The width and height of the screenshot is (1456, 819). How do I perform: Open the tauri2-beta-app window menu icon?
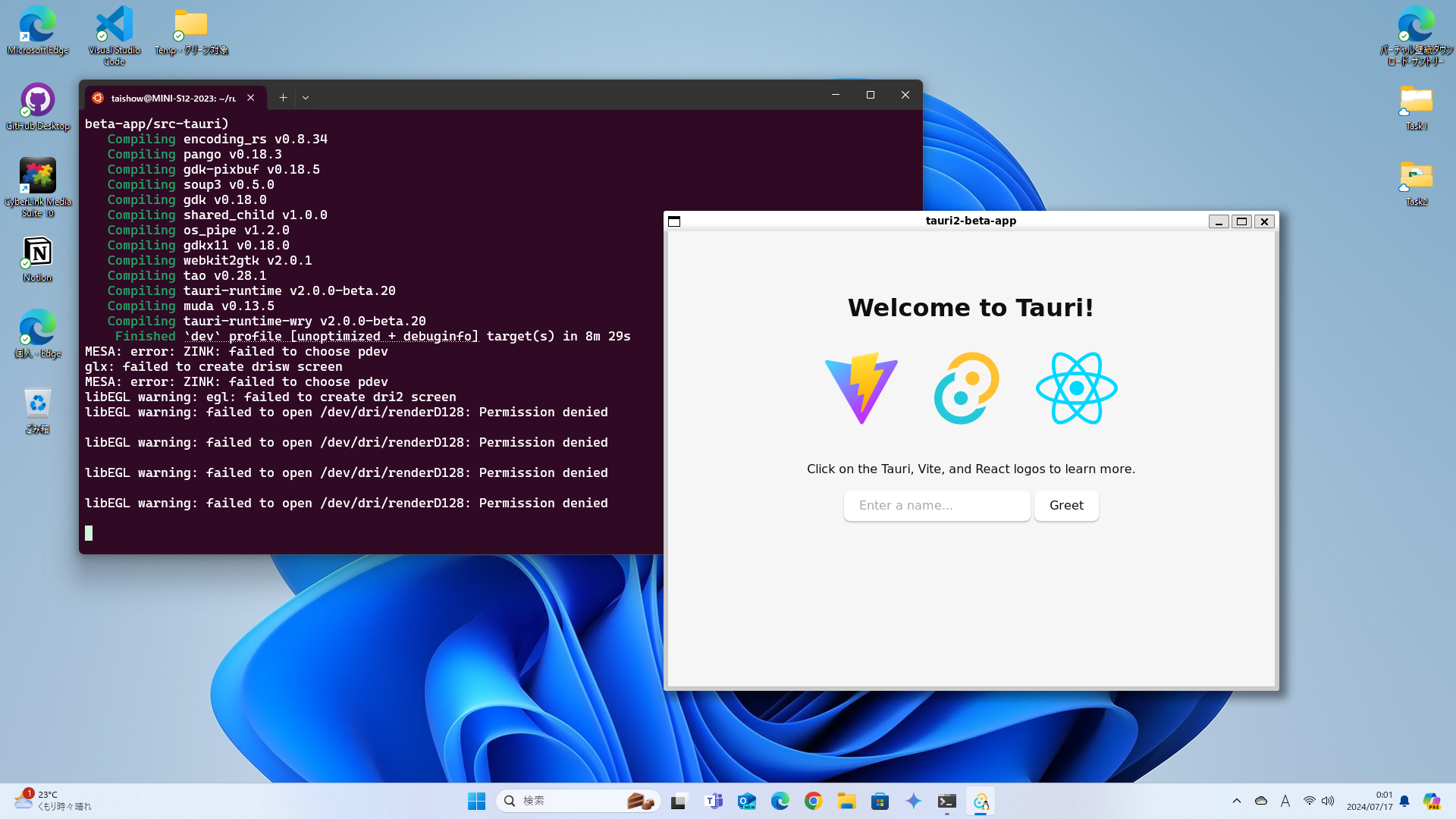[x=674, y=221]
